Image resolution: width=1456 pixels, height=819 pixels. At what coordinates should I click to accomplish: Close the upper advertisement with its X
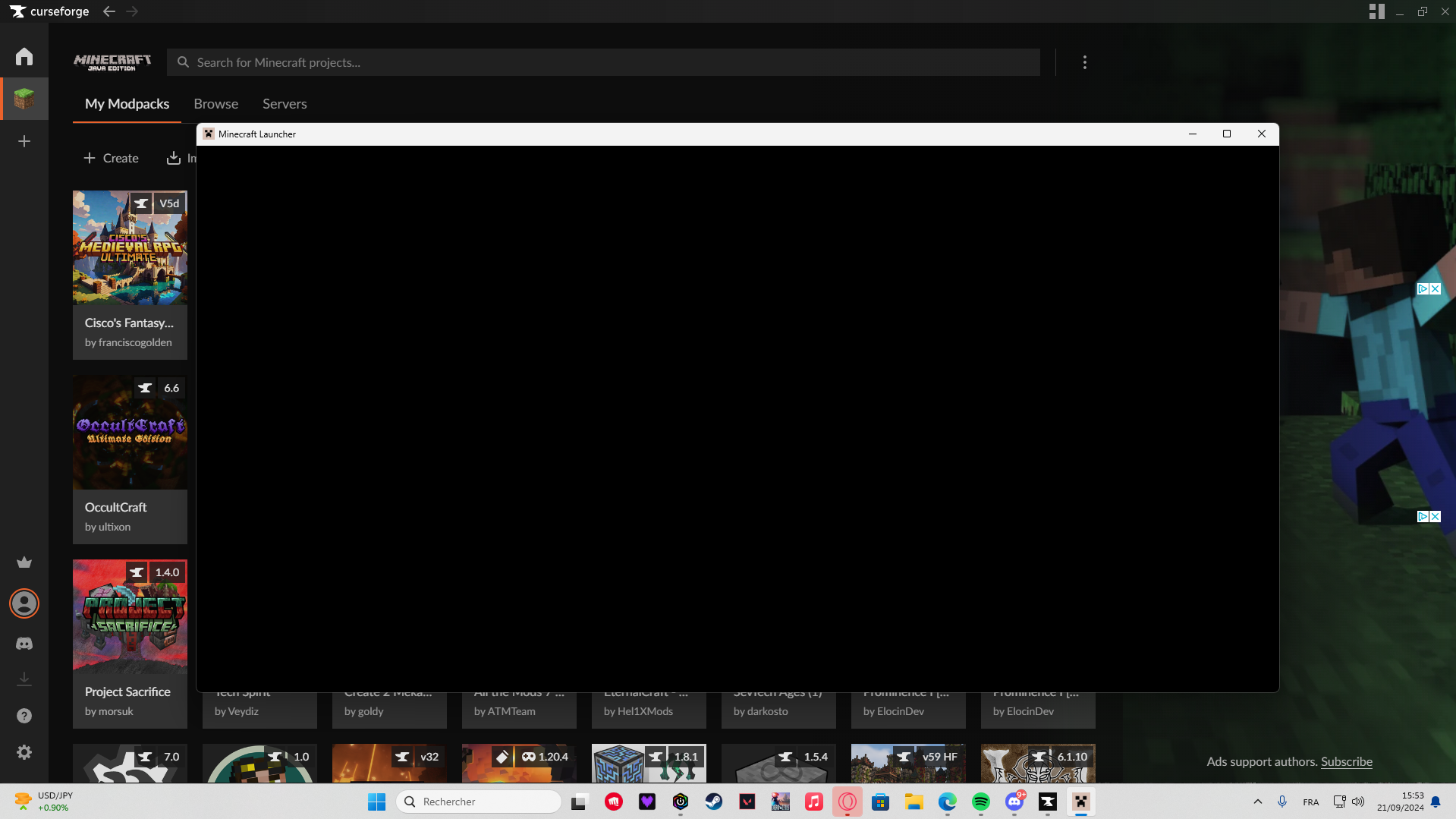click(1435, 289)
